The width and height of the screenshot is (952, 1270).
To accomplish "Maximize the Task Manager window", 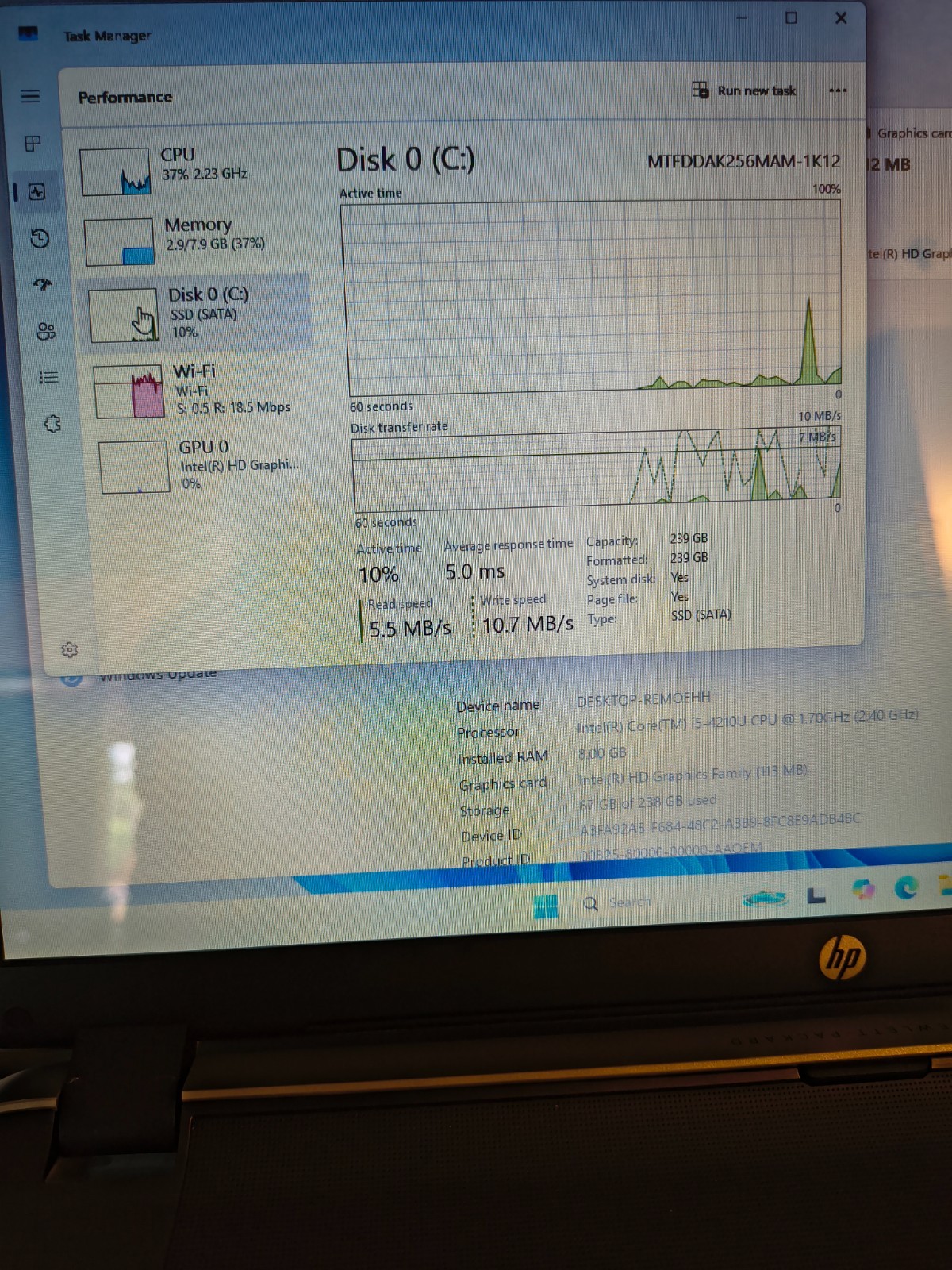I will 791,17.
